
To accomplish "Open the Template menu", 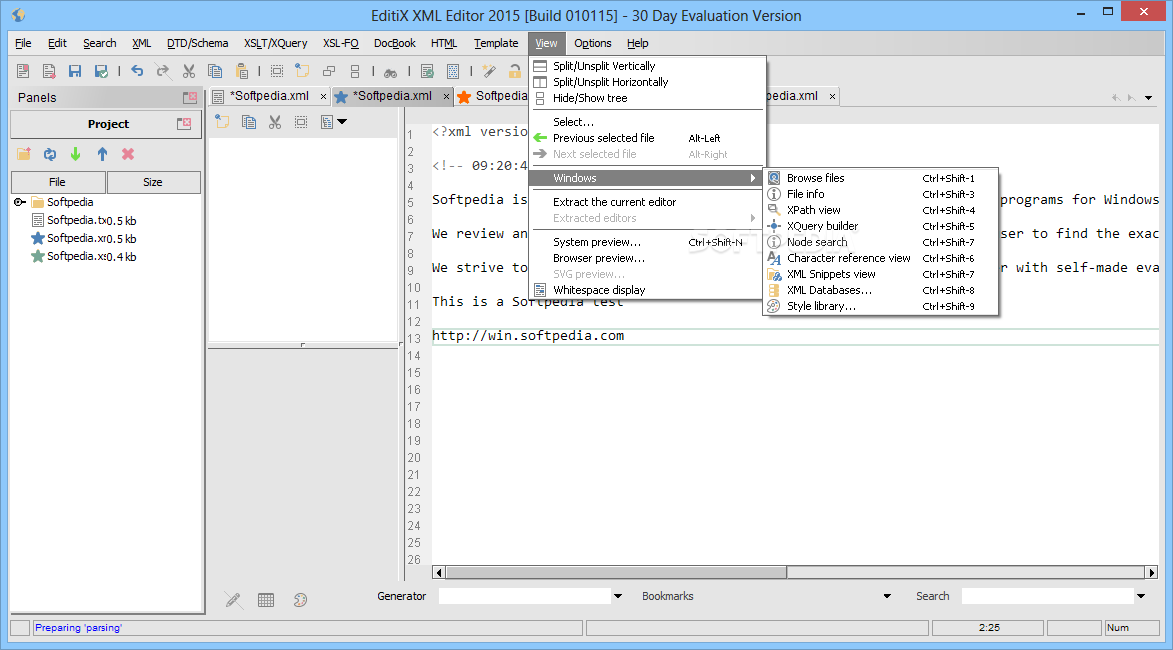I will tap(496, 43).
